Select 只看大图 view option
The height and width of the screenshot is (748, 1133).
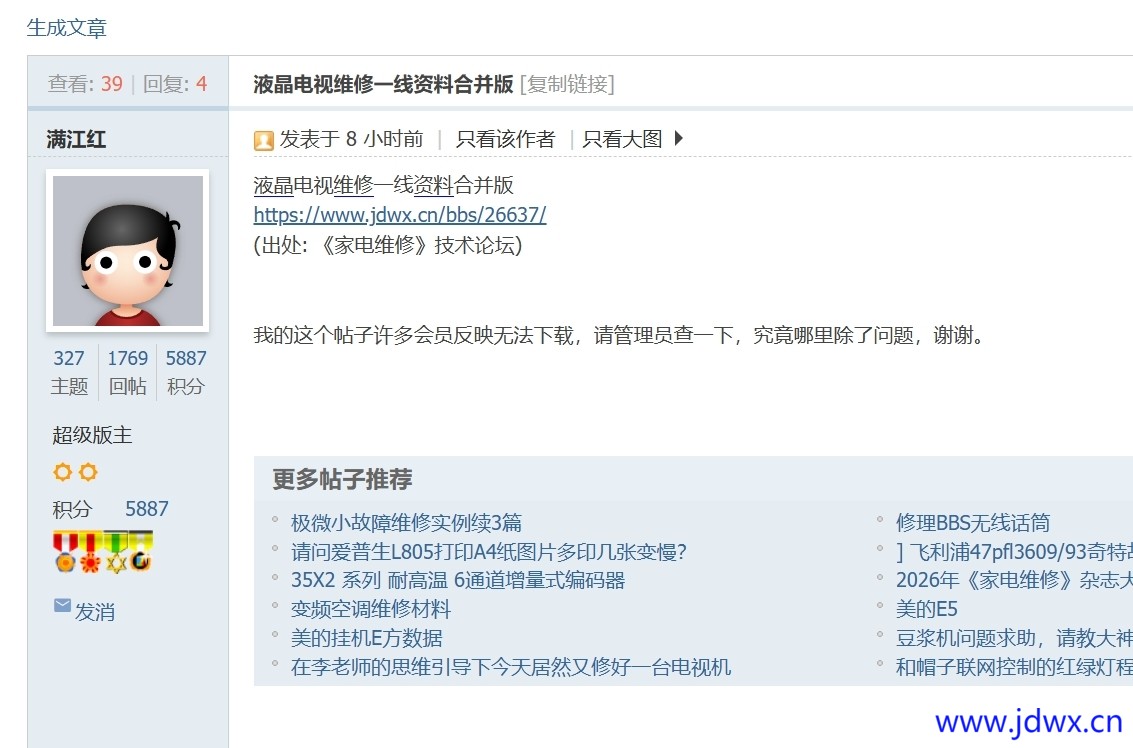click(622, 139)
